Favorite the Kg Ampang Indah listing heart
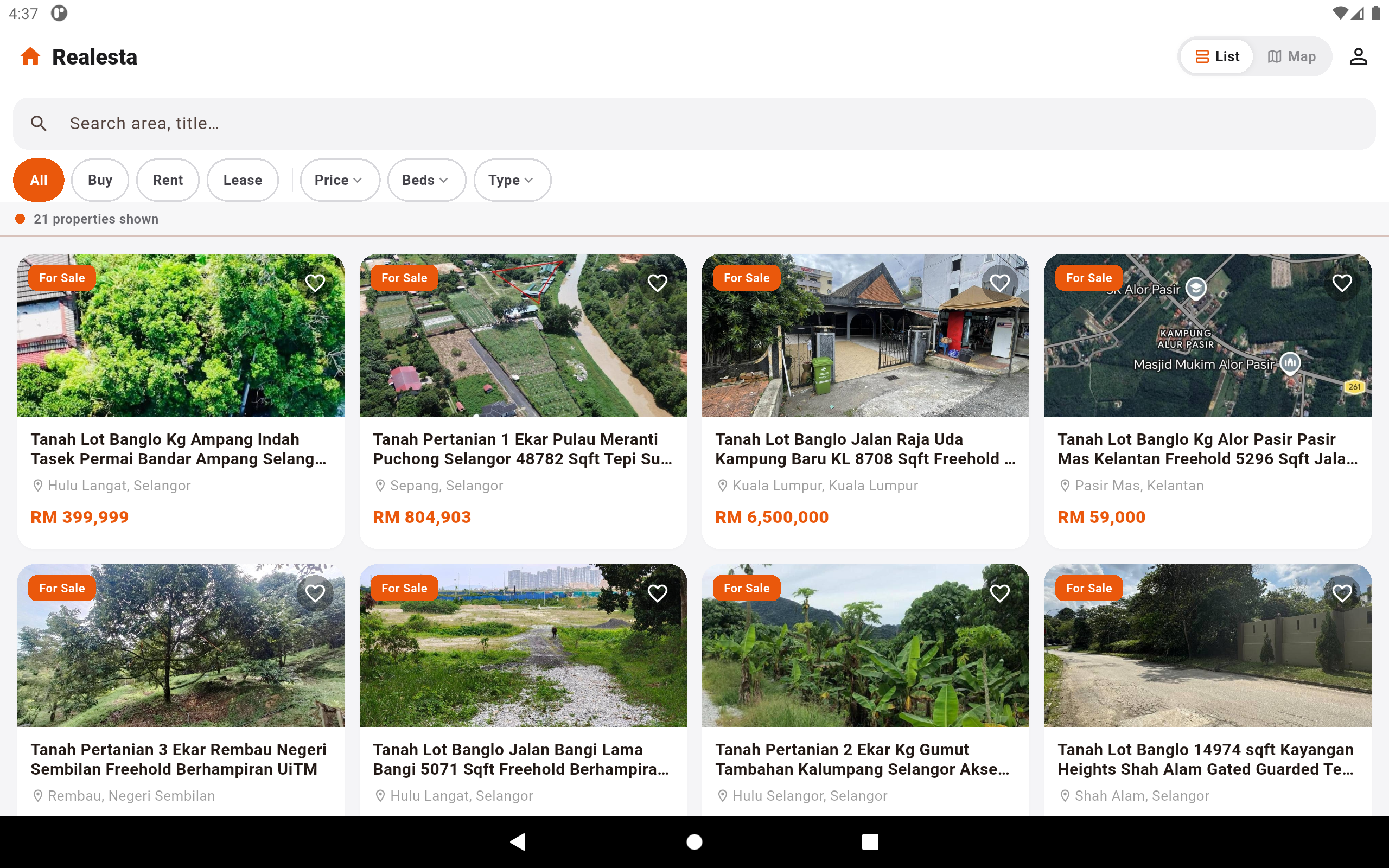Viewport: 1389px width, 868px height. (315, 283)
